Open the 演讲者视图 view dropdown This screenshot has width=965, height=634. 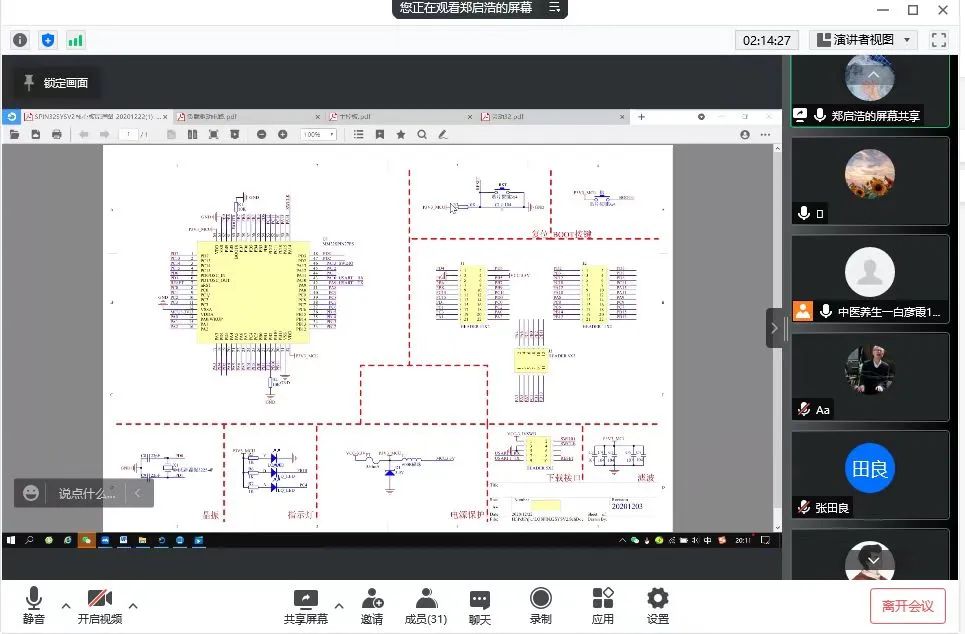coord(863,40)
